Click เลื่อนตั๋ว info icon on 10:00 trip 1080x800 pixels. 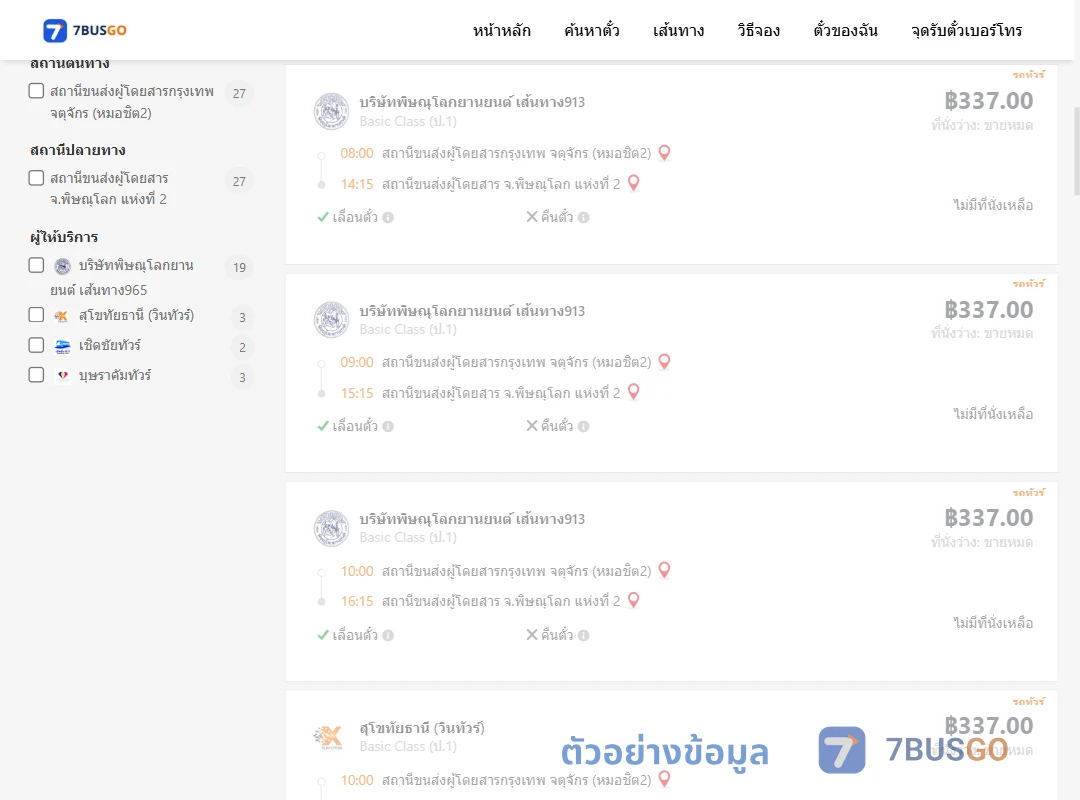[x=388, y=635]
